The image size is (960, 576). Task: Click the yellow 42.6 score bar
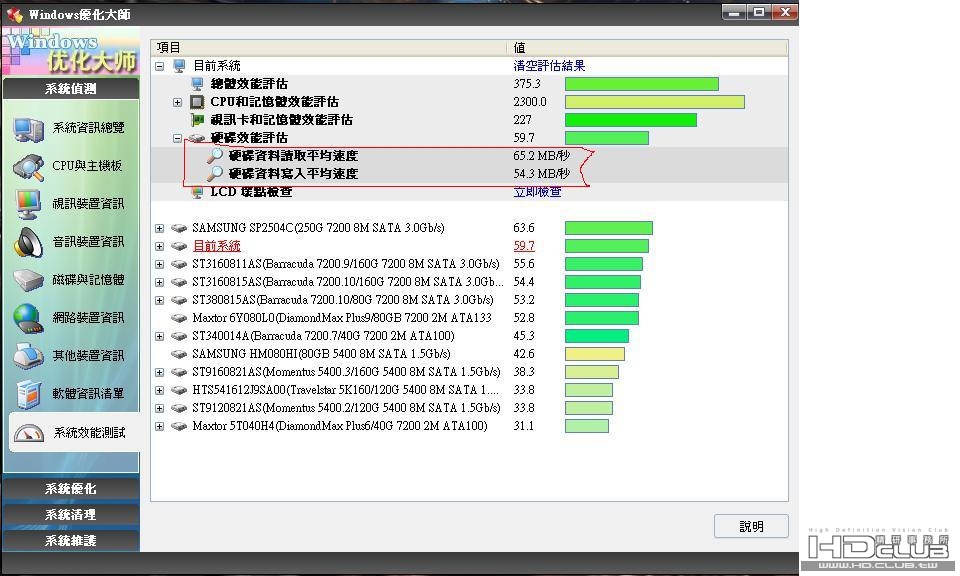click(594, 354)
